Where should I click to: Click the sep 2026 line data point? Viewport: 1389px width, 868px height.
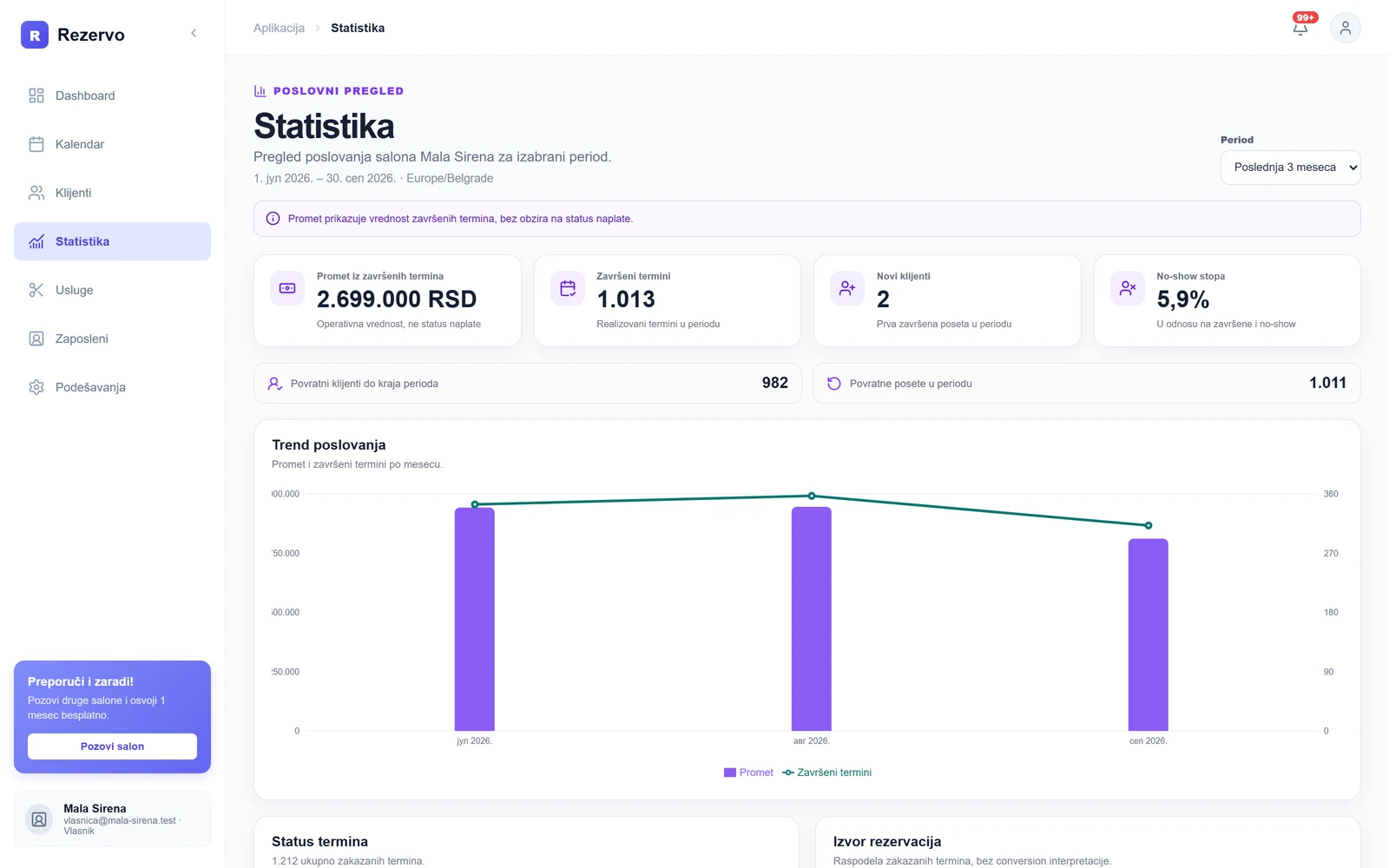coord(1149,526)
